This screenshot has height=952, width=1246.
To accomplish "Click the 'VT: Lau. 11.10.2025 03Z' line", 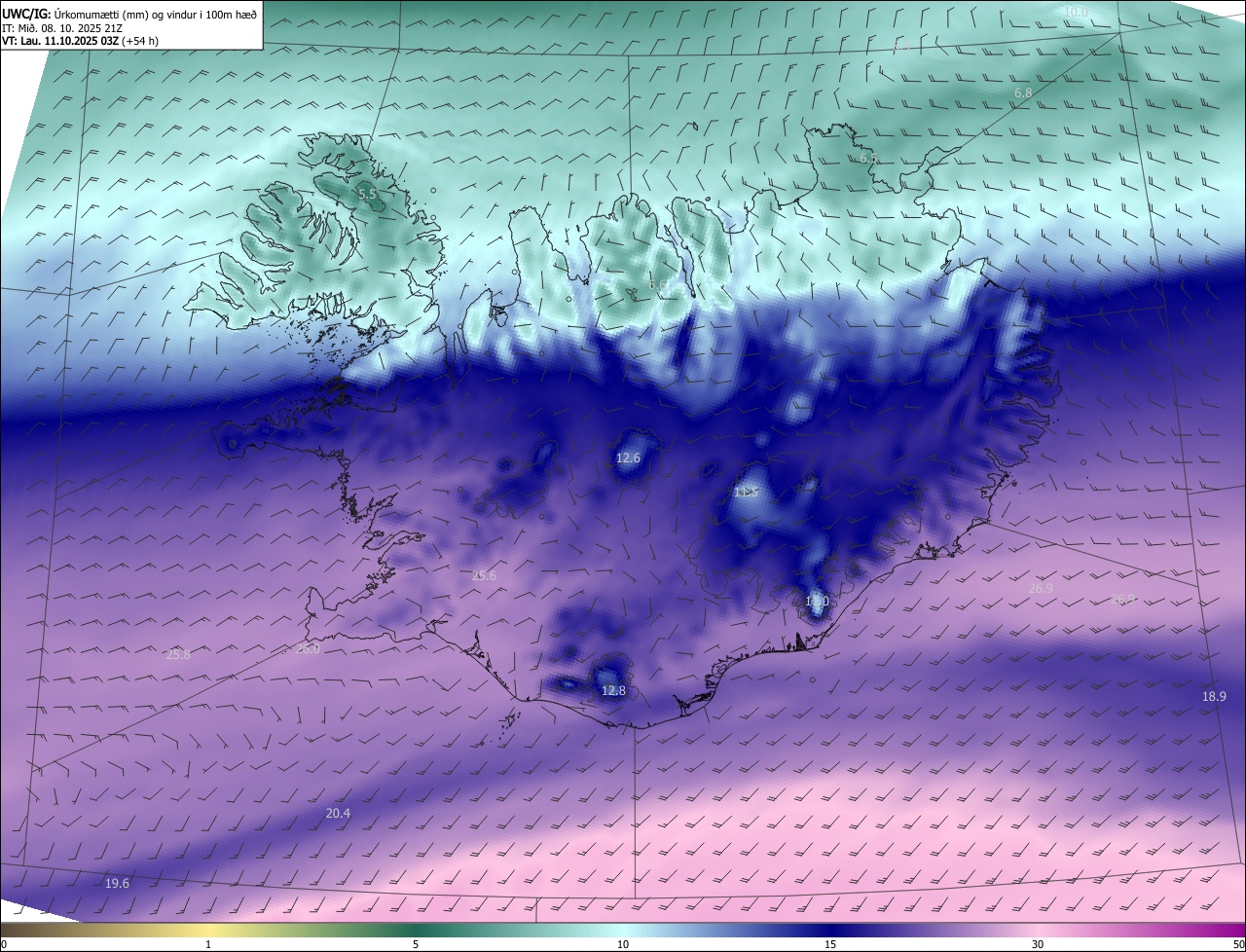I will [x=81, y=40].
